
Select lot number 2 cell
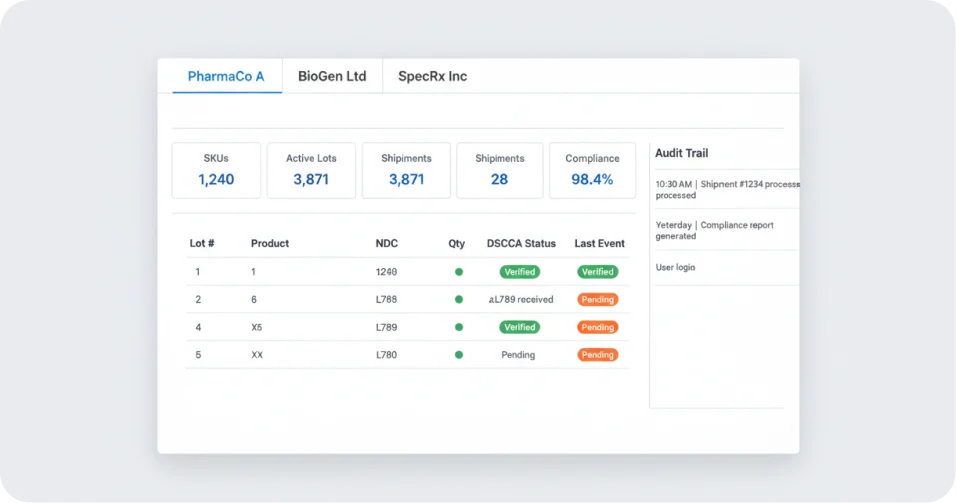(198, 299)
